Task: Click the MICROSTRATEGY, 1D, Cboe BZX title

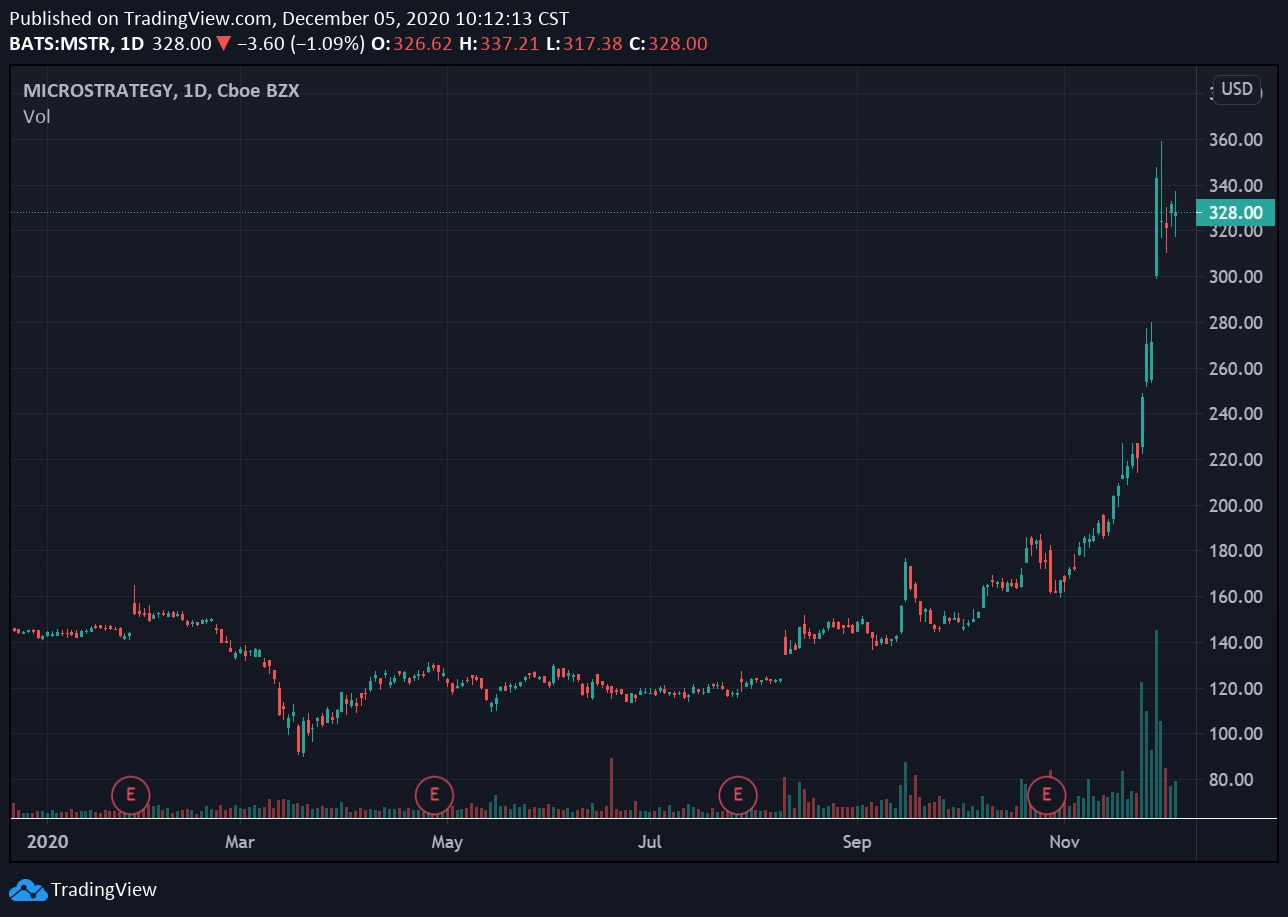Action: [161, 90]
